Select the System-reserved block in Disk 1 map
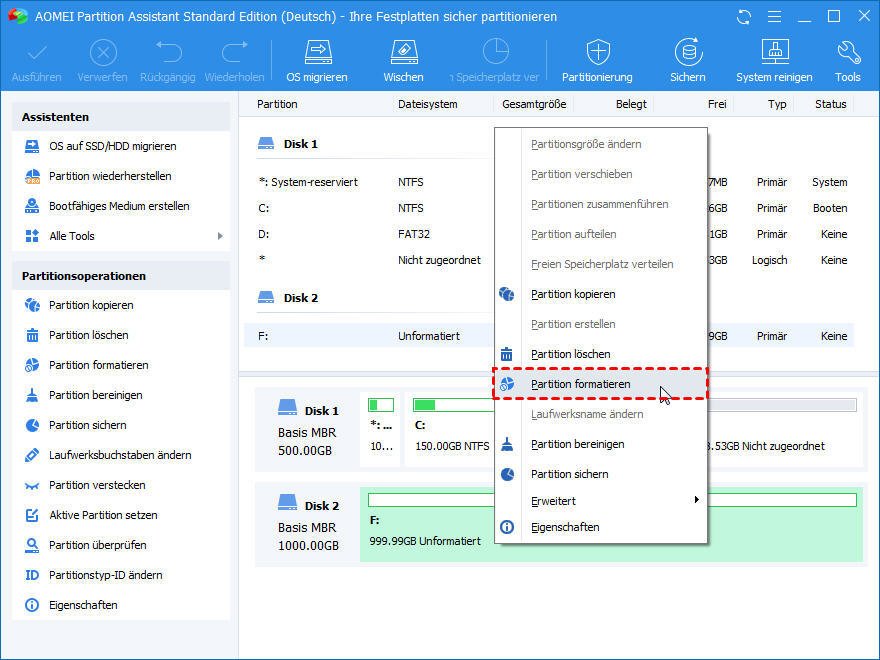 (x=381, y=428)
